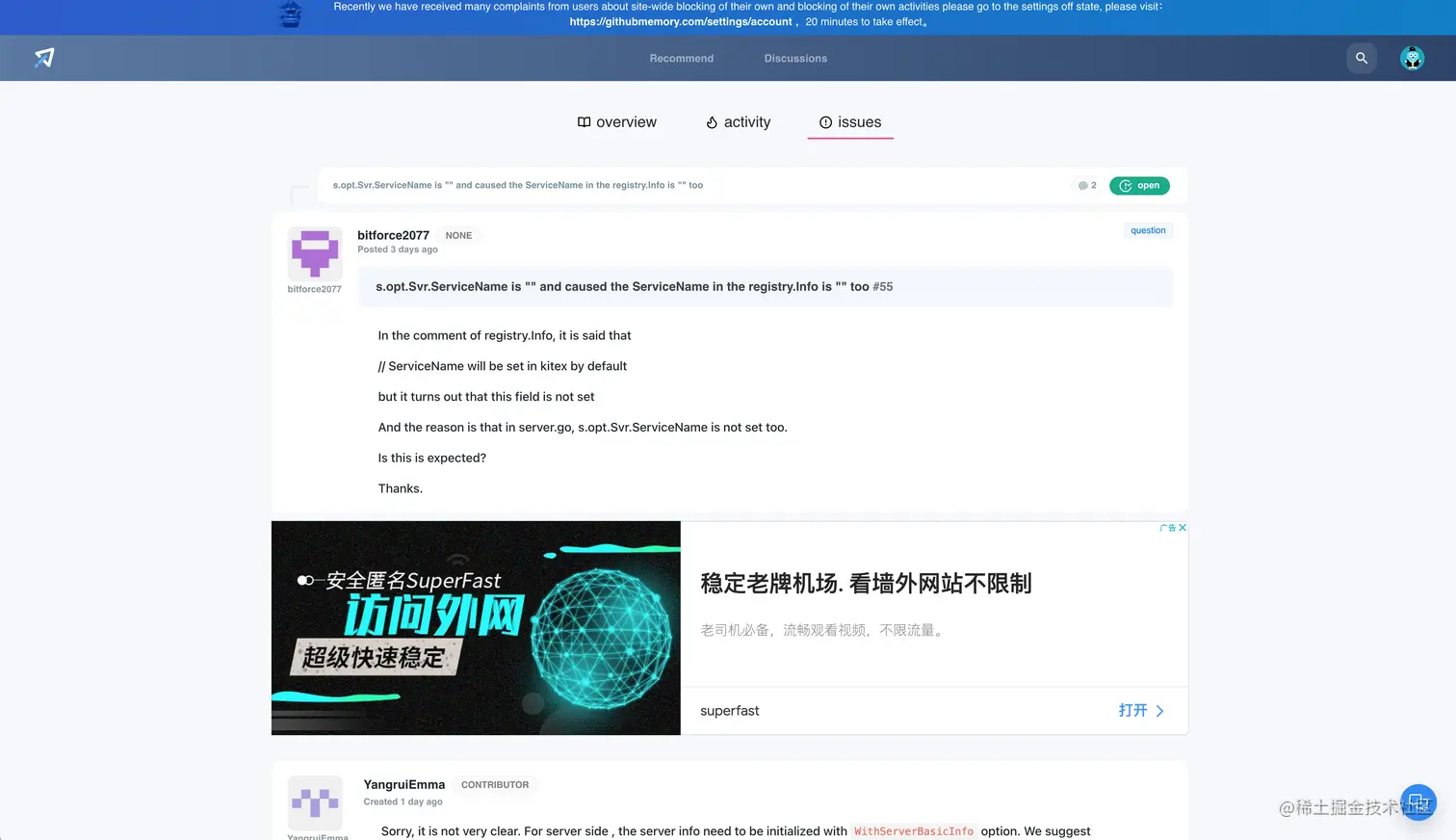
Task: Click the ad info icon
Action: point(1167,528)
